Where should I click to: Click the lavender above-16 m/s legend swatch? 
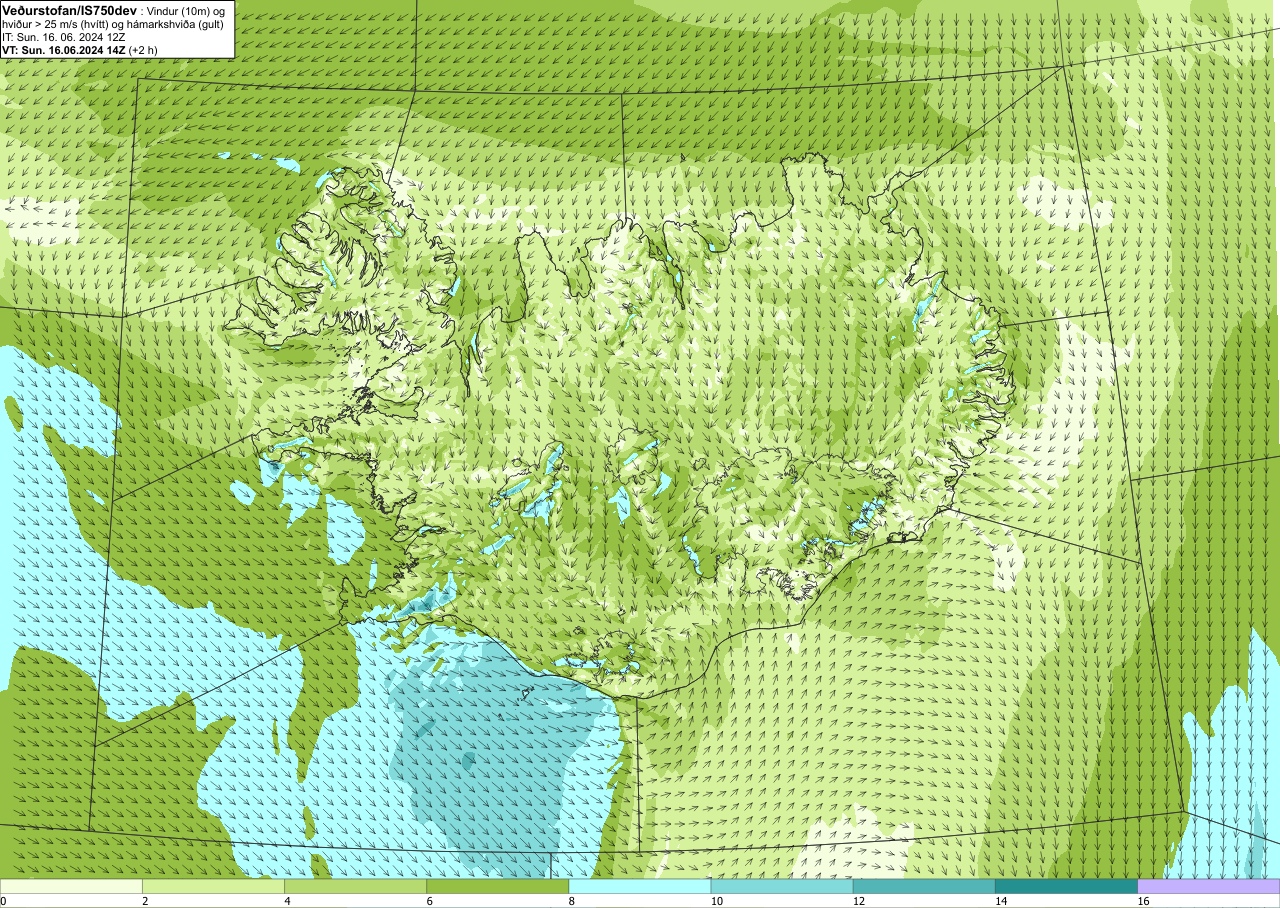point(1209,886)
